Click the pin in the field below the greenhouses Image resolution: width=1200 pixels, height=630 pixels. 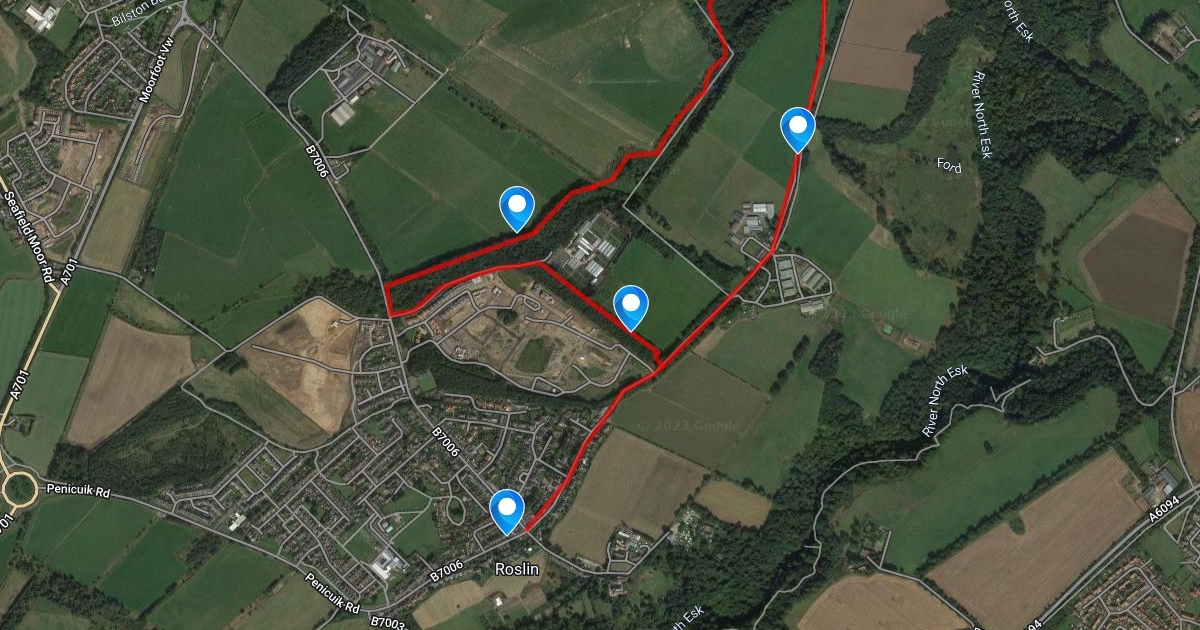(630, 308)
